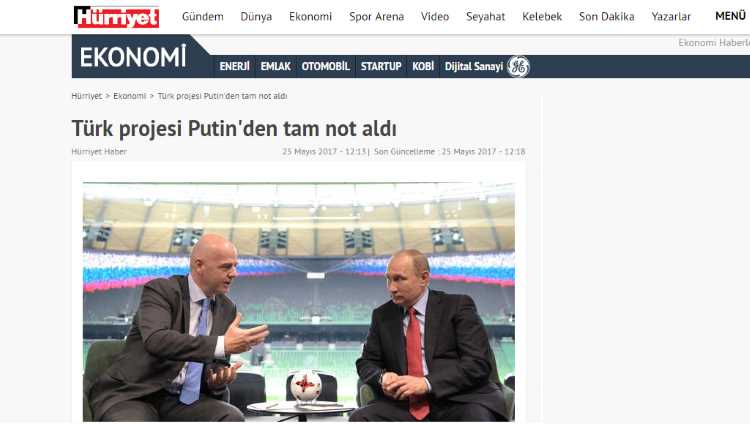The height and width of the screenshot is (424, 750).
Task: Navigate to the Video section
Action: coord(435,16)
